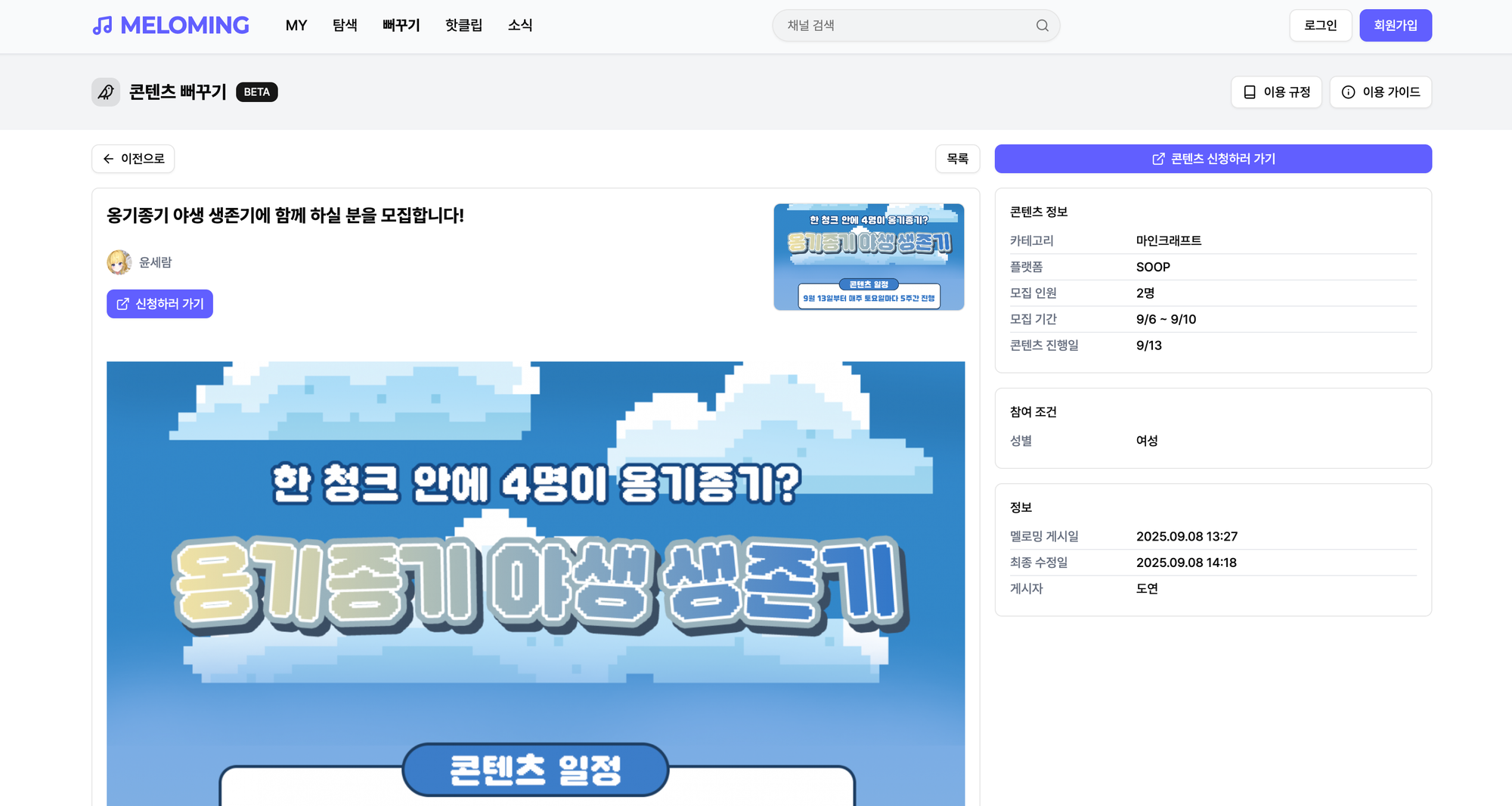Image resolution: width=1512 pixels, height=806 pixels.
Task: Click the 모집 기간 row label
Action: coord(1033,319)
